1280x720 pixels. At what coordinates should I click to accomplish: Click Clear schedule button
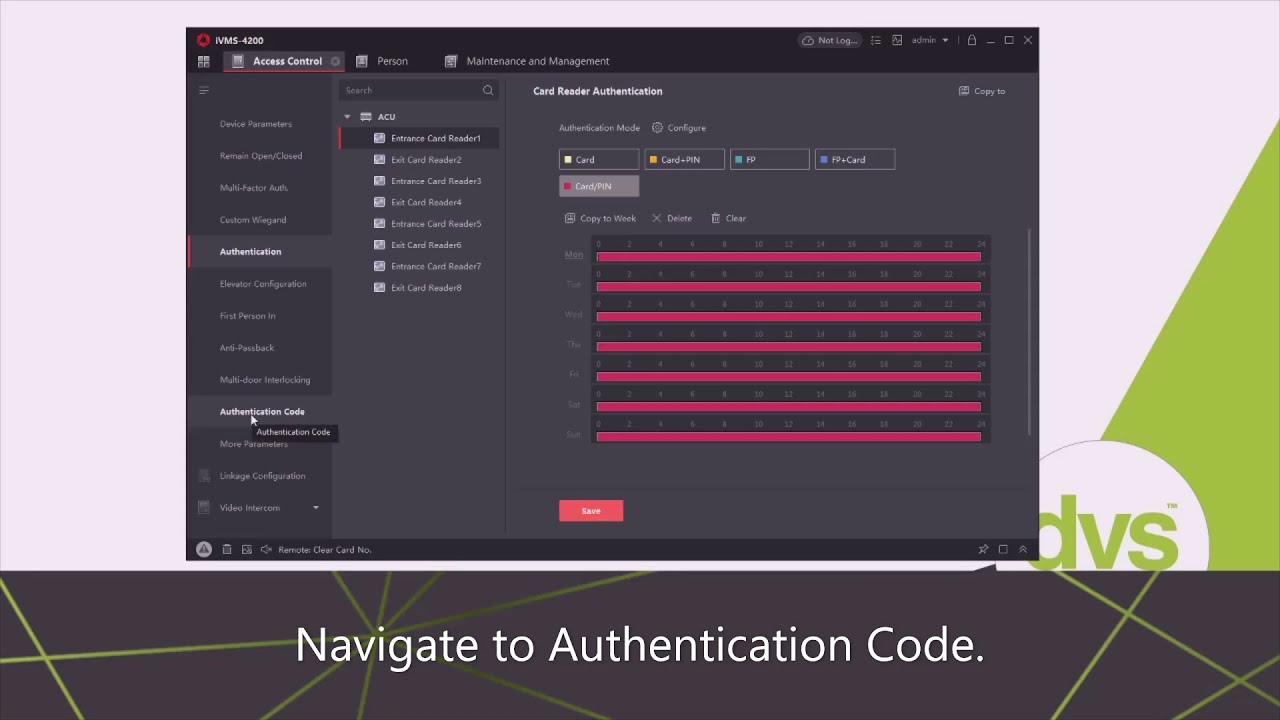point(728,218)
